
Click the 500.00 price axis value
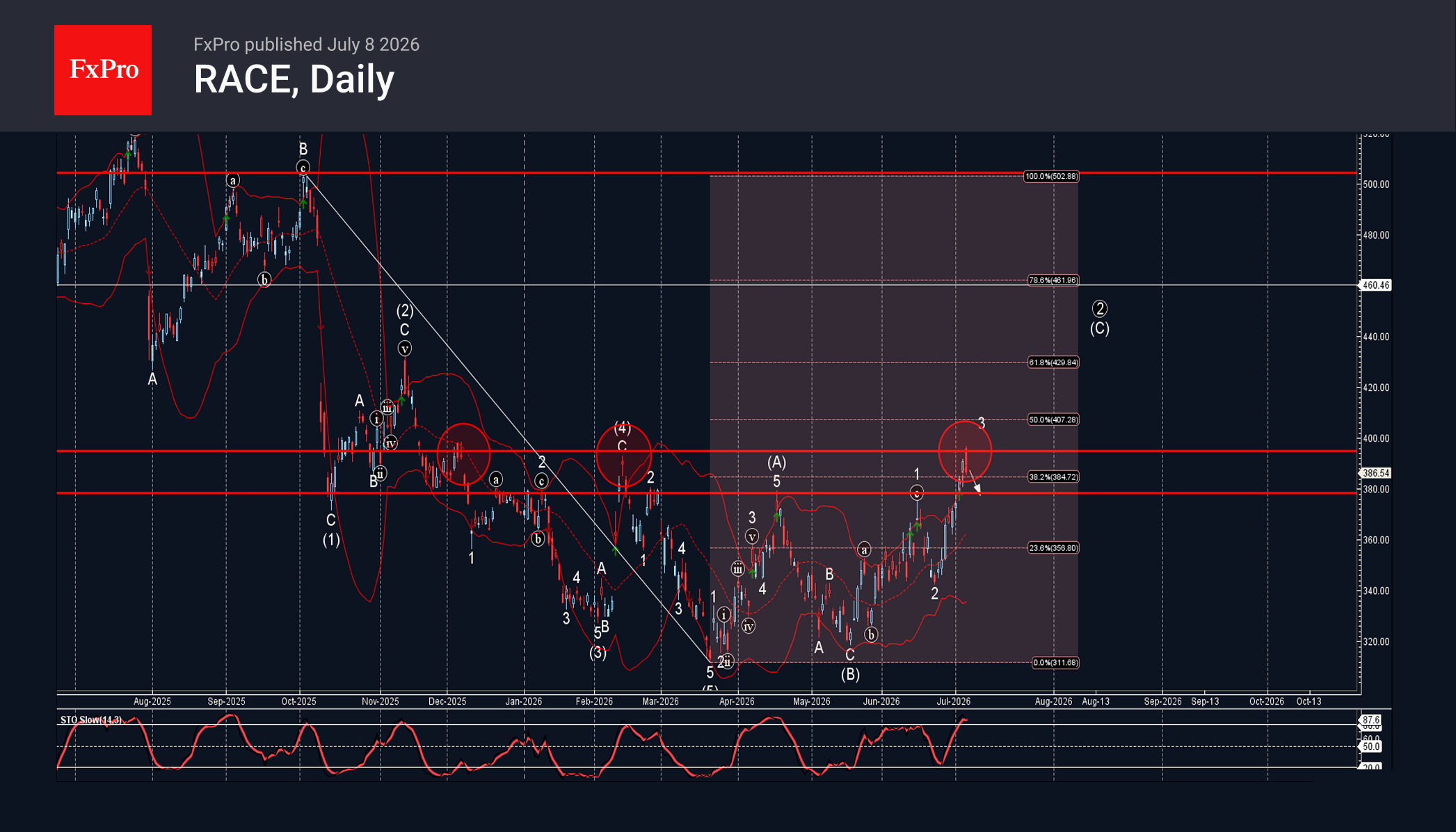(1375, 184)
